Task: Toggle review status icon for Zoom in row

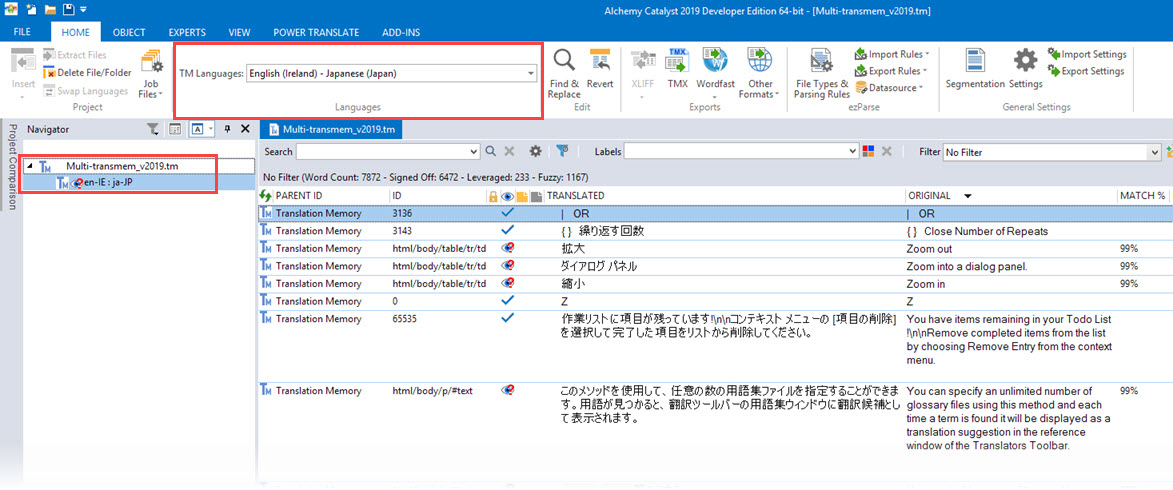Action: click(x=507, y=284)
